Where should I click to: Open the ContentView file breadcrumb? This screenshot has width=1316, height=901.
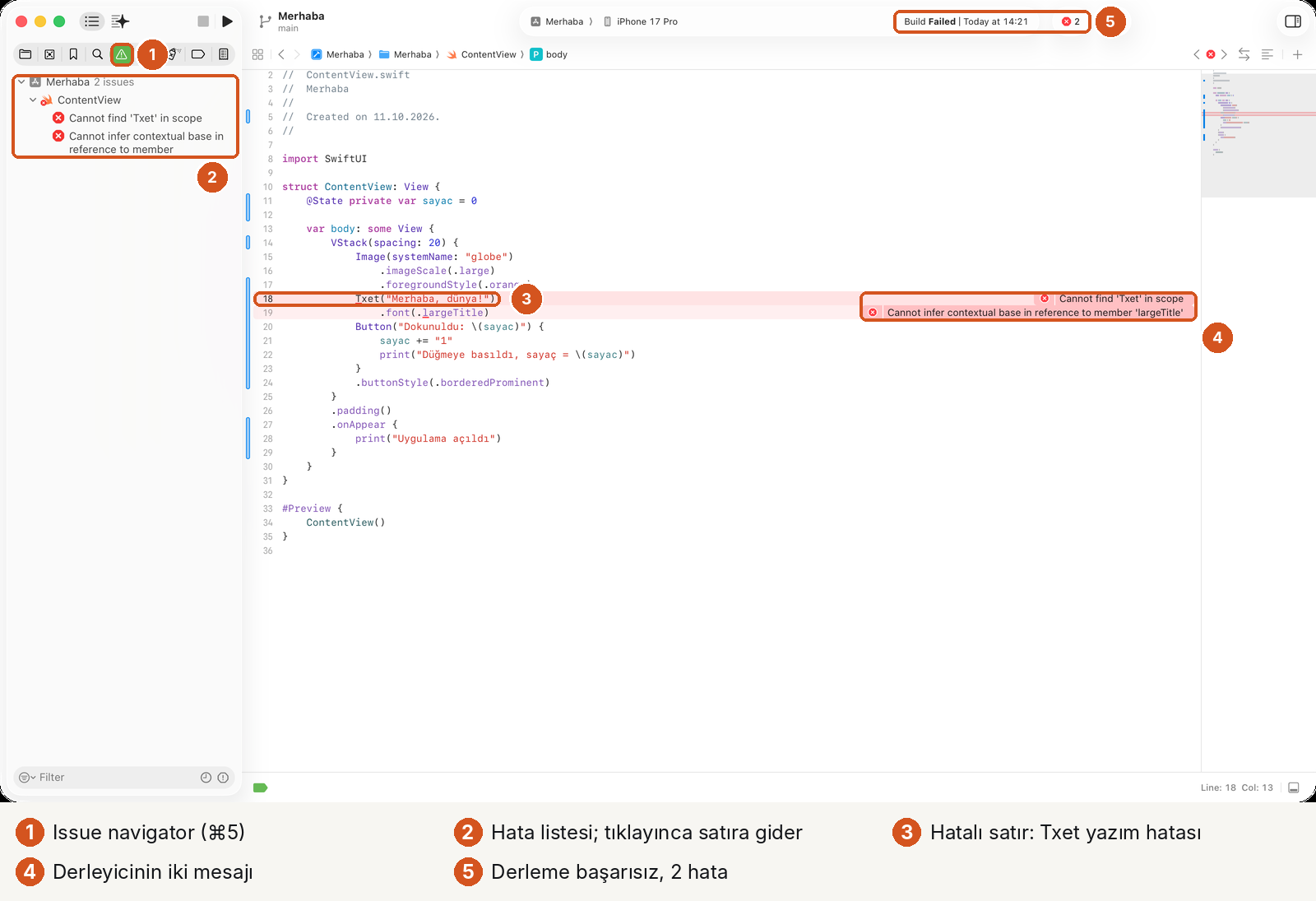click(x=482, y=54)
